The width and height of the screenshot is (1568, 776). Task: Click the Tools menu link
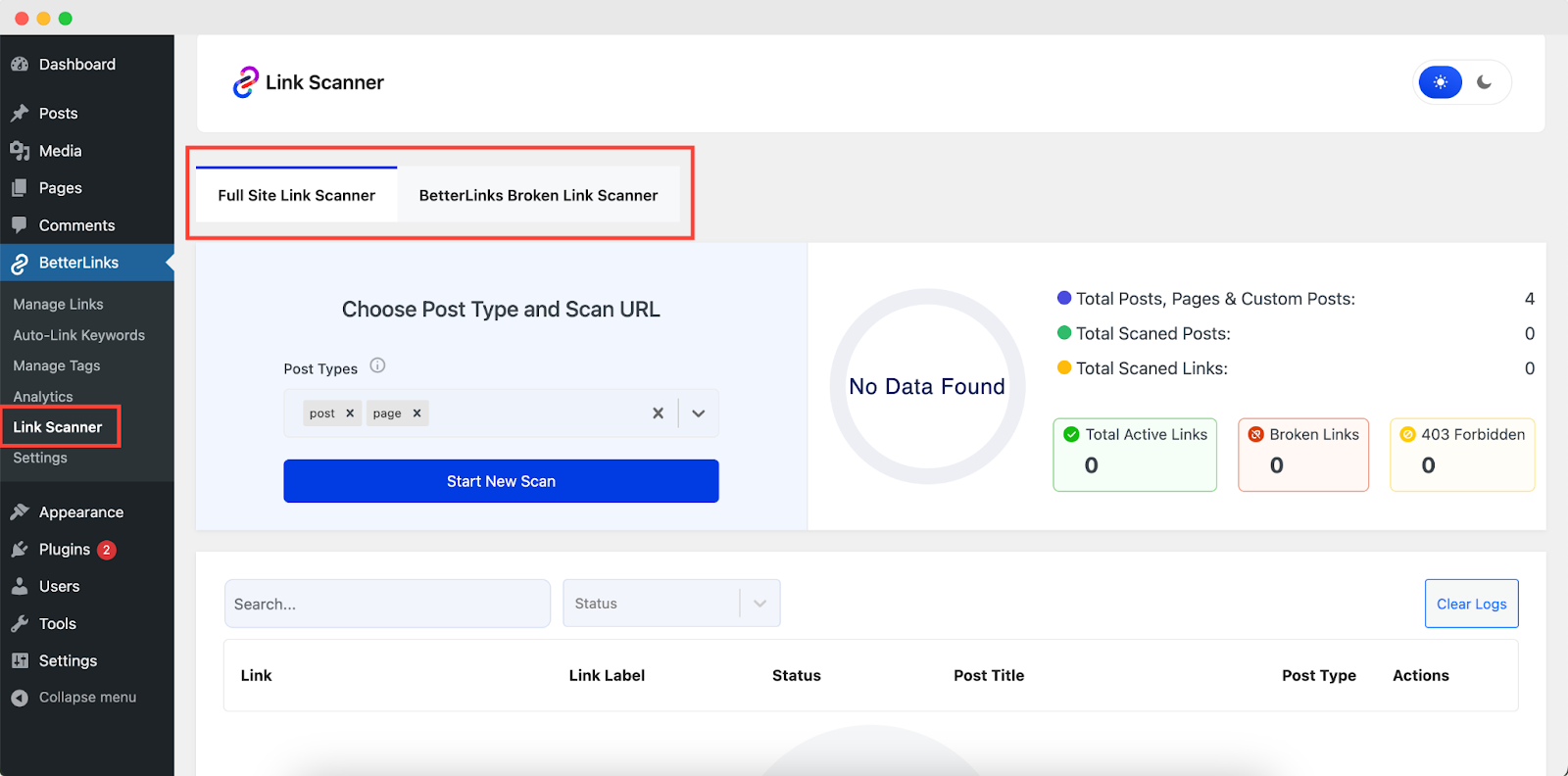(x=58, y=624)
